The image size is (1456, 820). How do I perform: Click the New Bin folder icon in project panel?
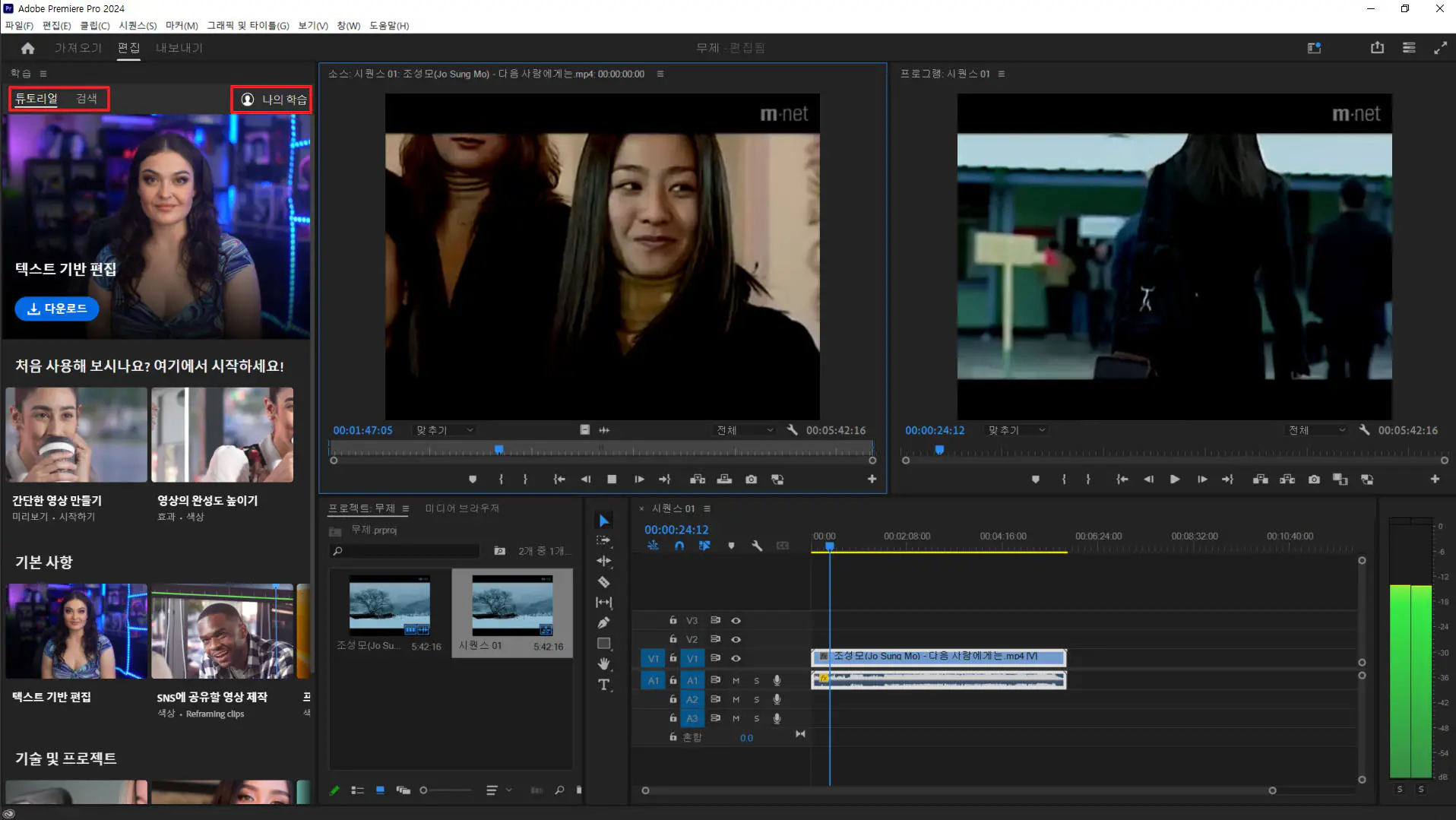tap(499, 551)
